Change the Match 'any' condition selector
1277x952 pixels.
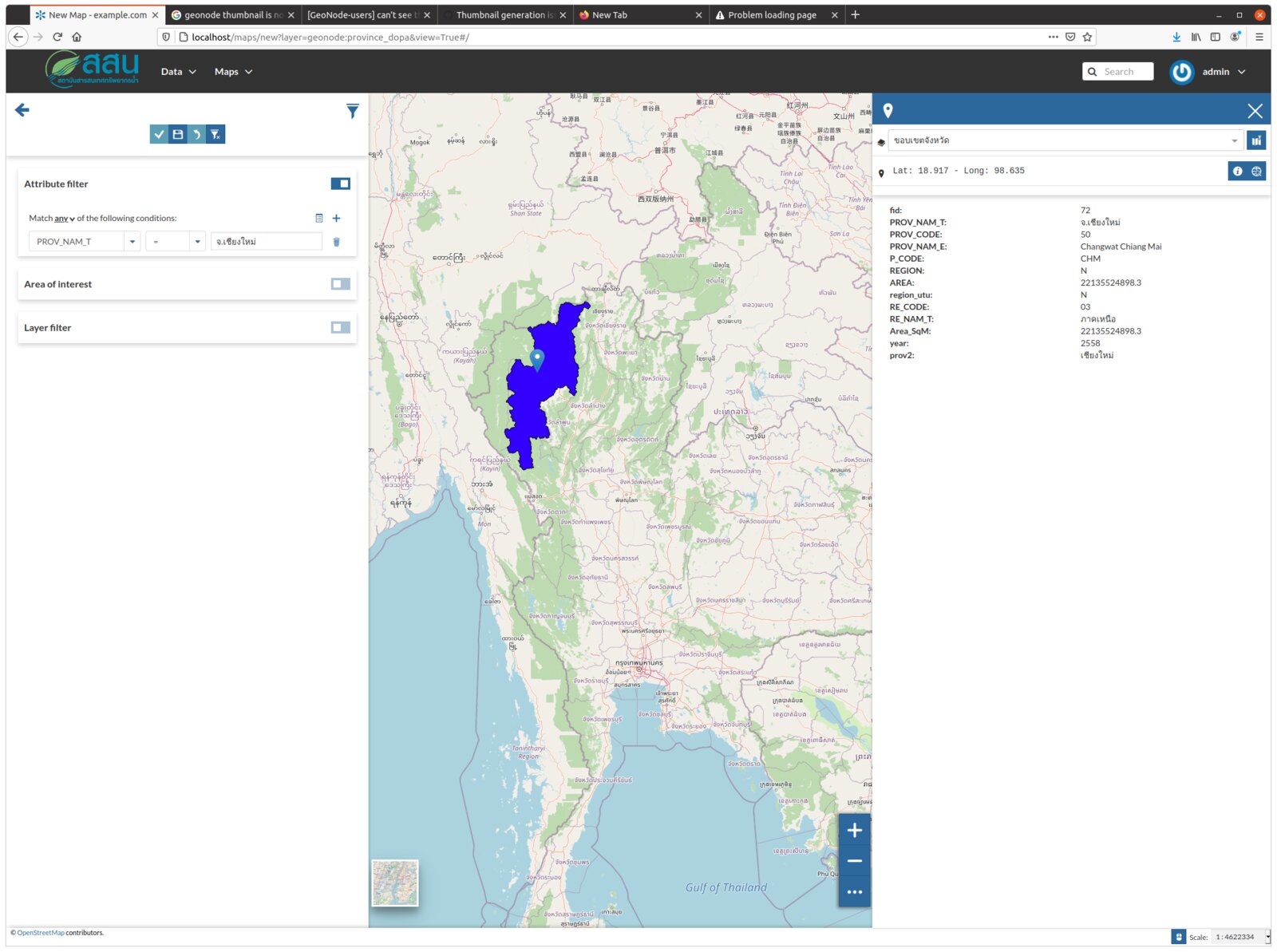(65, 219)
